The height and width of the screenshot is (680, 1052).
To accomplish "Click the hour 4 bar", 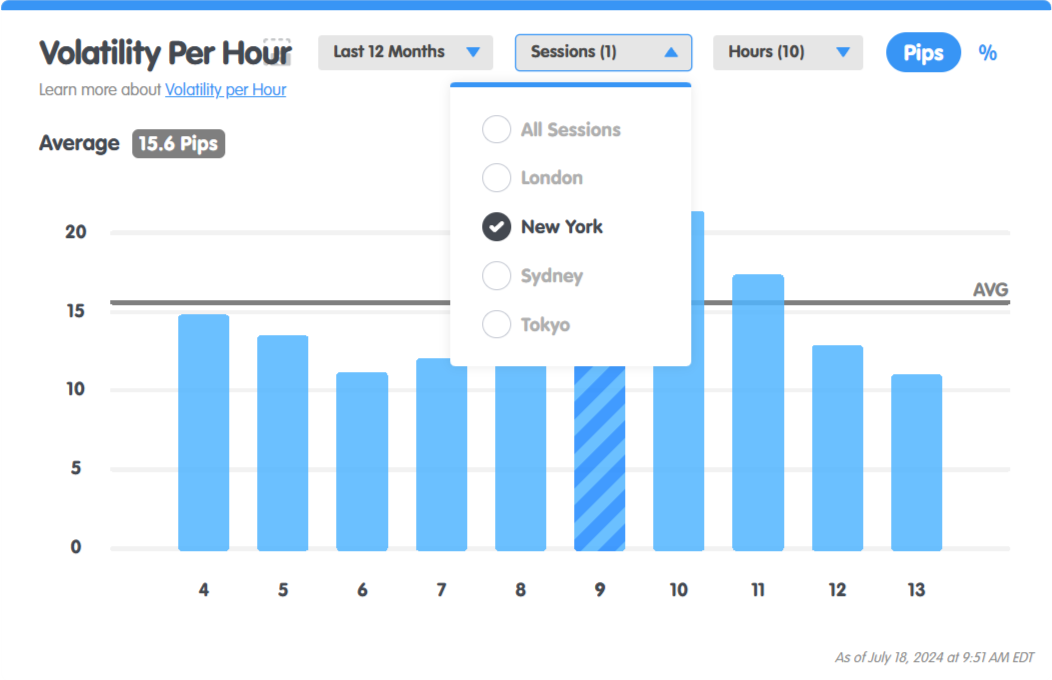I will tap(203, 433).
